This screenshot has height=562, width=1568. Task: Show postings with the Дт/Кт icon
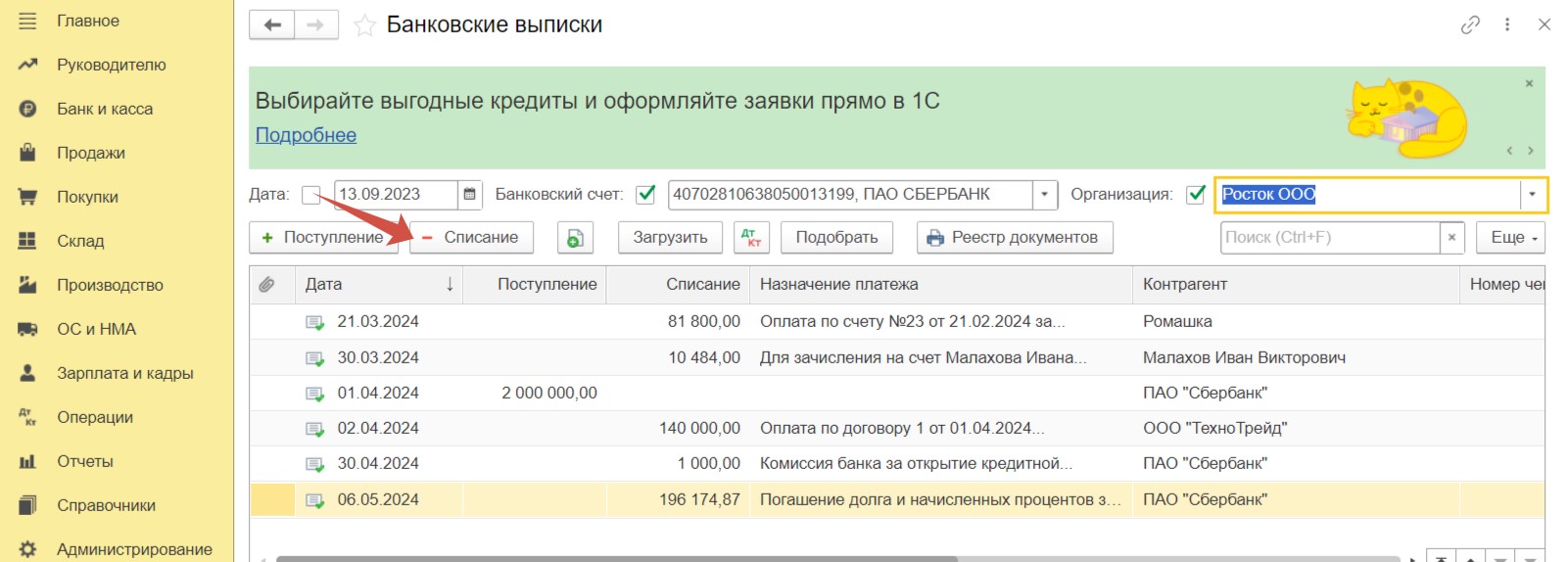coord(751,238)
